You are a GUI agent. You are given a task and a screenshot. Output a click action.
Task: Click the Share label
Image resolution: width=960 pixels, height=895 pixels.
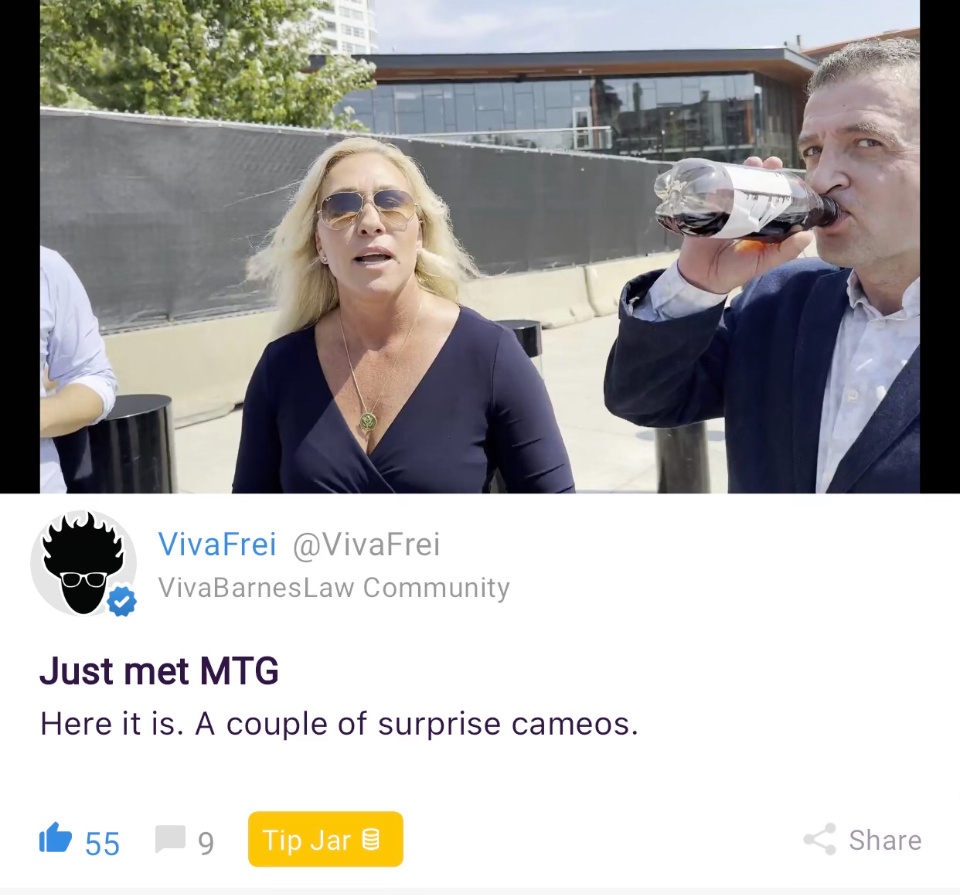coord(885,840)
